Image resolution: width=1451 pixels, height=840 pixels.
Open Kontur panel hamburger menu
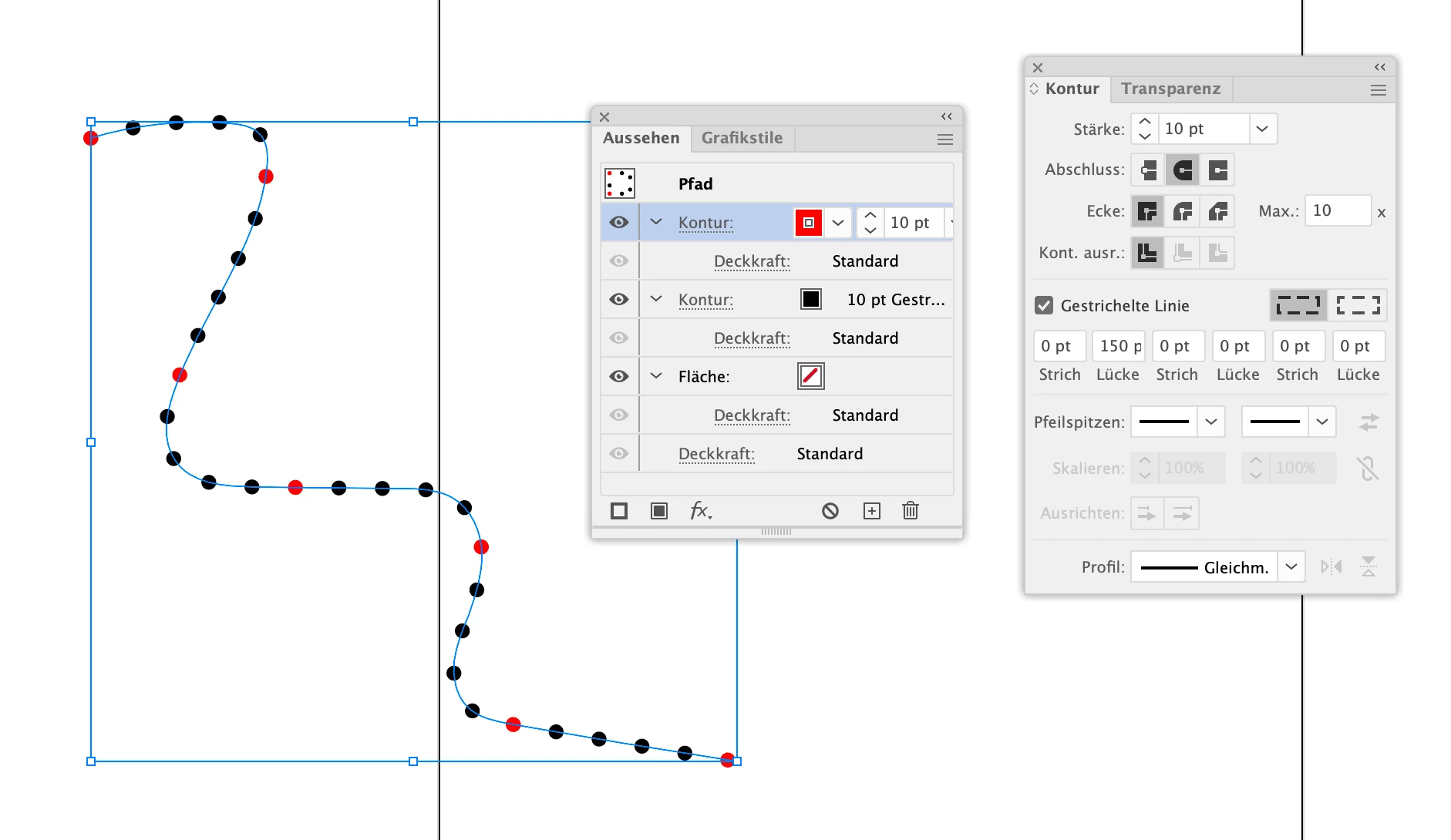(x=1379, y=90)
